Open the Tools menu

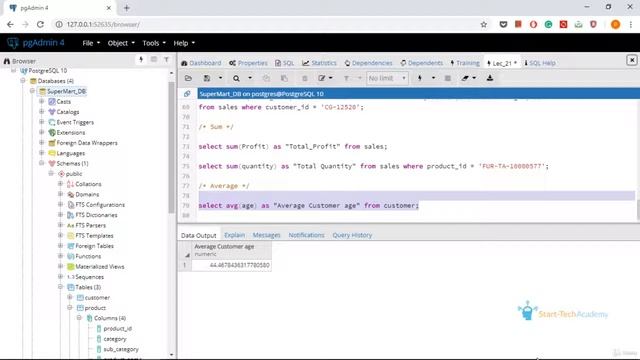(154, 43)
